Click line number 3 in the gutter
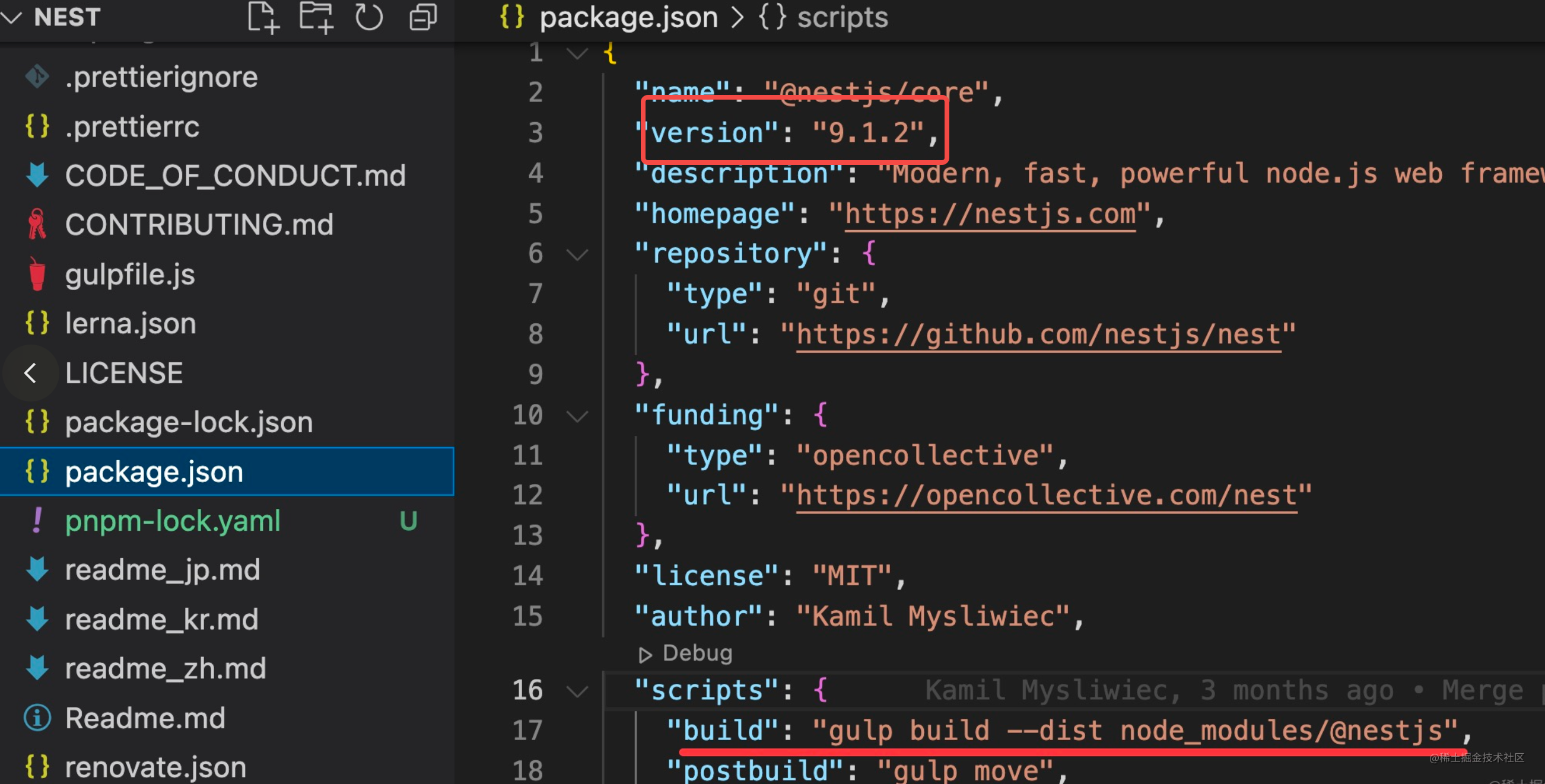 536,133
